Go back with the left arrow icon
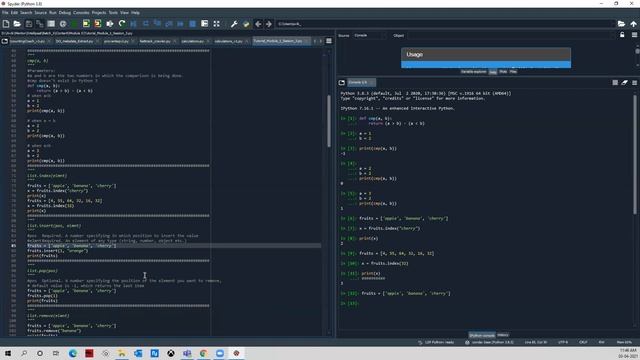The height and width of the screenshot is (360, 640). 258,24
